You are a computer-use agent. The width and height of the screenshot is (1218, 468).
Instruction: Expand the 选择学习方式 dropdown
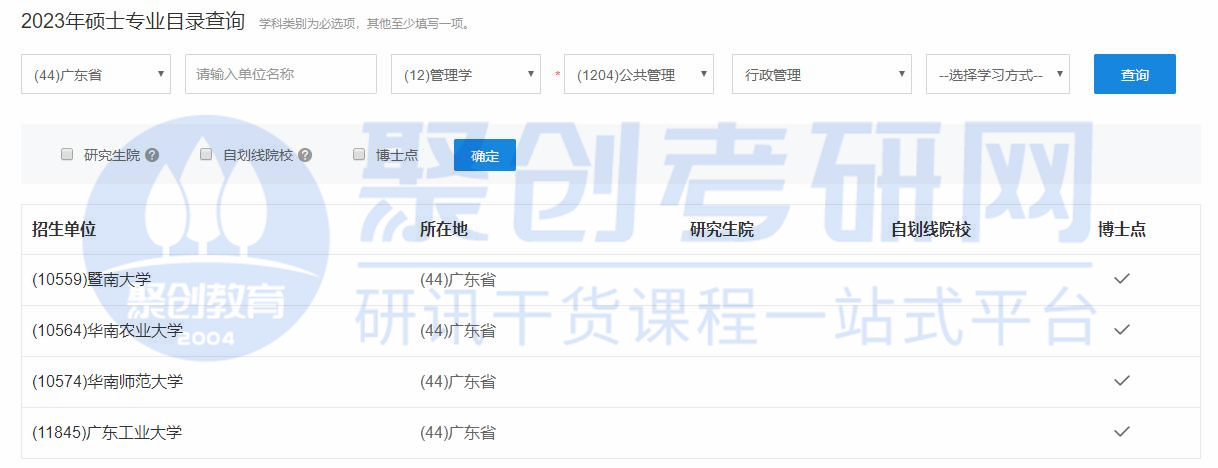(997, 74)
